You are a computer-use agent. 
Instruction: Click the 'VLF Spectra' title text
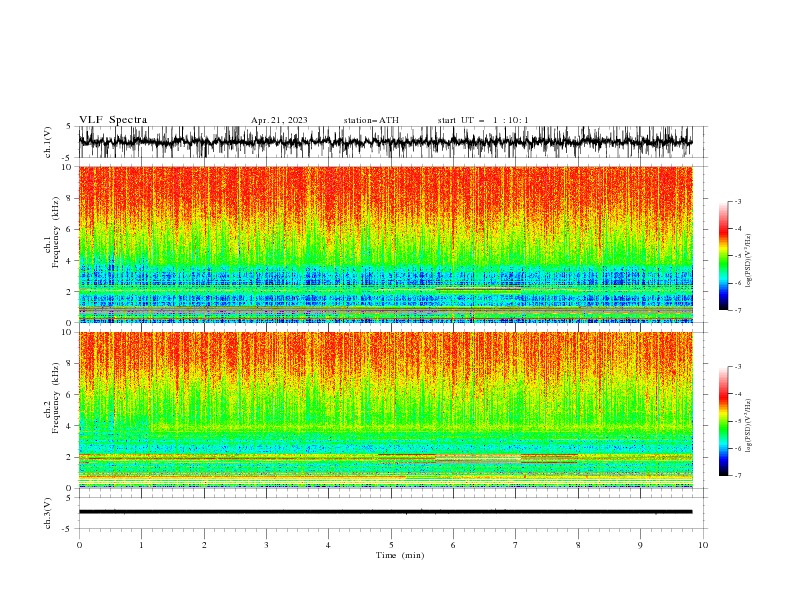click(x=113, y=120)
